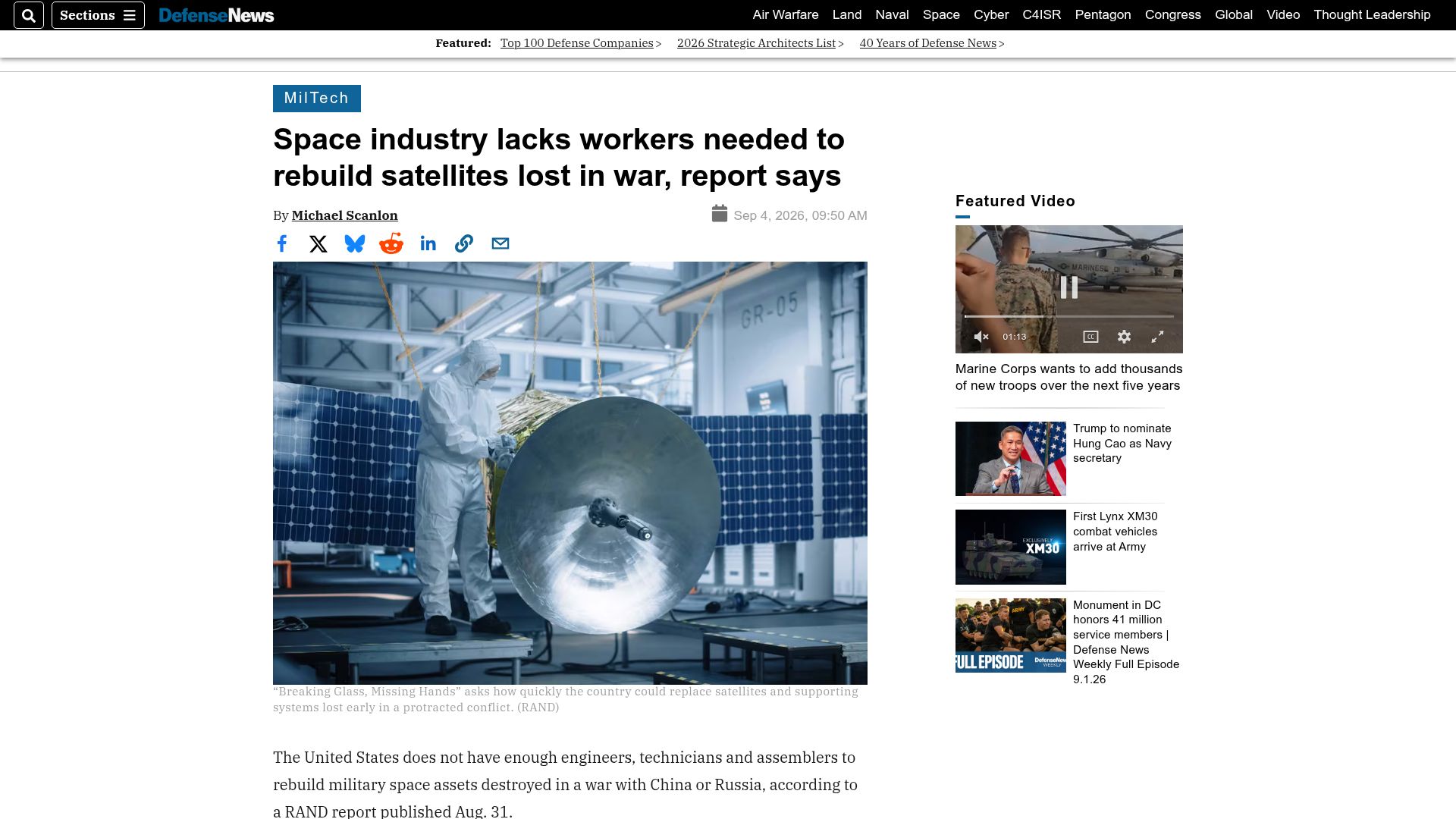Open 2026 Strategic Architects List link
Viewport: 1456px width, 819px height.
click(x=756, y=43)
